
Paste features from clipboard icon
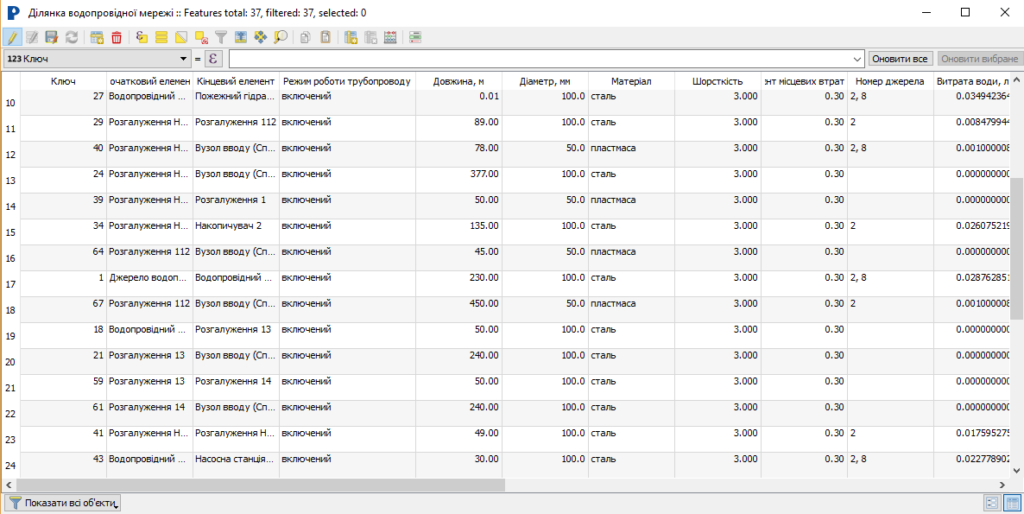pos(325,37)
